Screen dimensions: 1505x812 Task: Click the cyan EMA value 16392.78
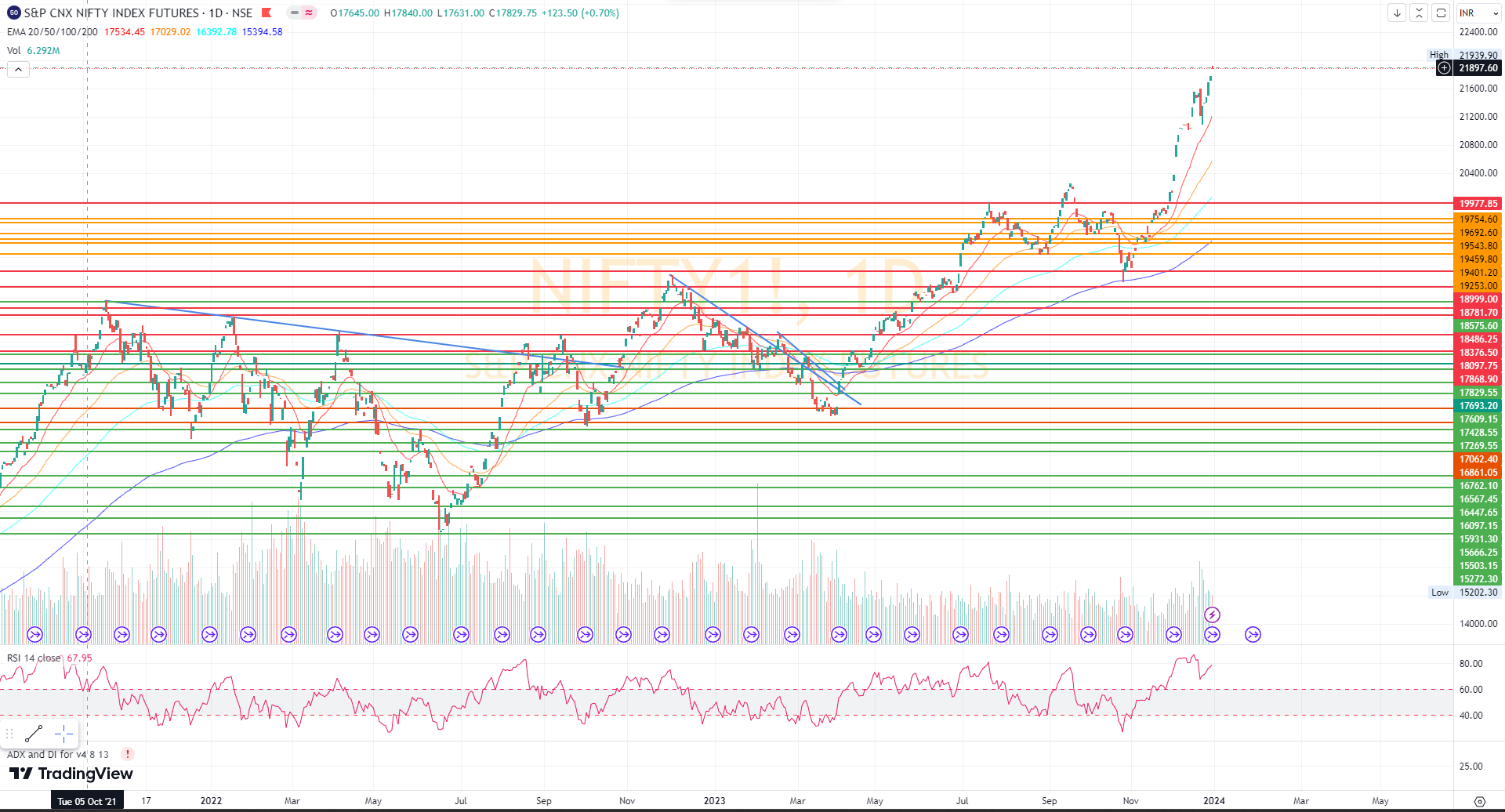click(x=216, y=31)
